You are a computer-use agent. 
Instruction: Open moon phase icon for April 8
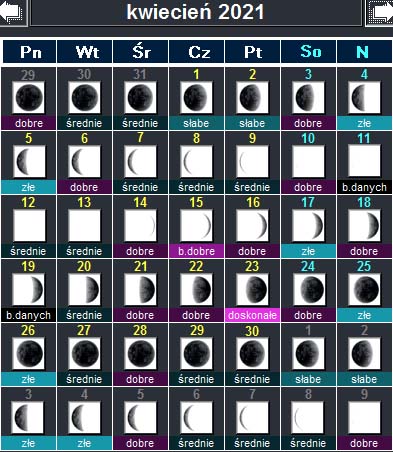point(196,162)
